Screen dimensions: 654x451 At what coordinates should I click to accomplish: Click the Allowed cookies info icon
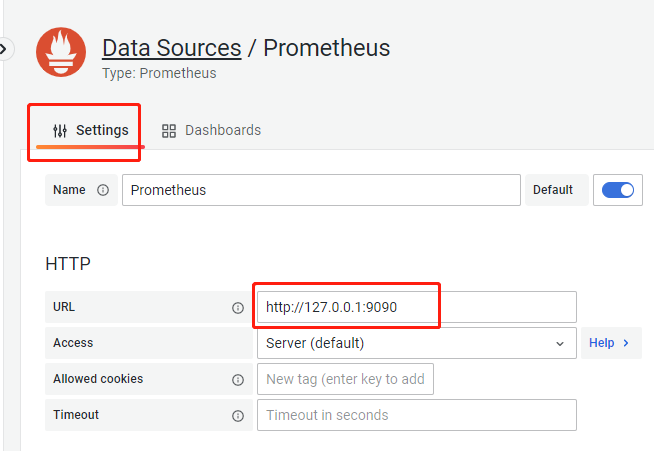(x=238, y=380)
